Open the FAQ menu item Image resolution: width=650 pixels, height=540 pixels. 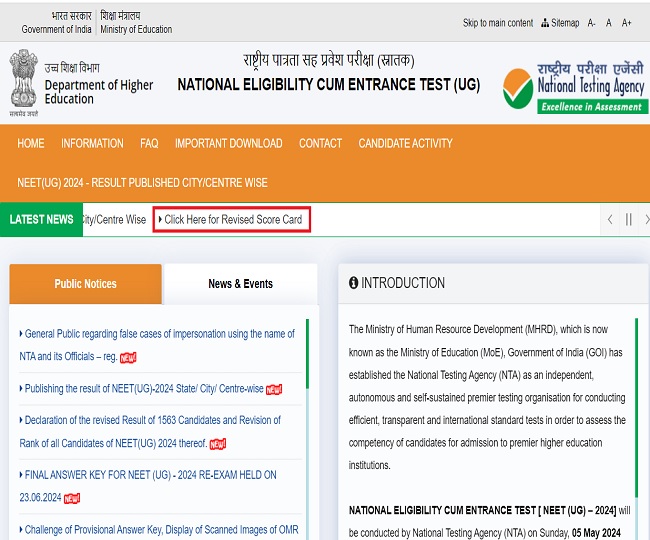click(149, 143)
